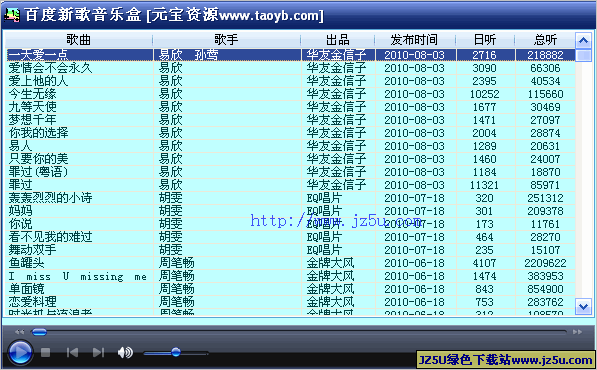Skip to previous track button

pos(72,352)
